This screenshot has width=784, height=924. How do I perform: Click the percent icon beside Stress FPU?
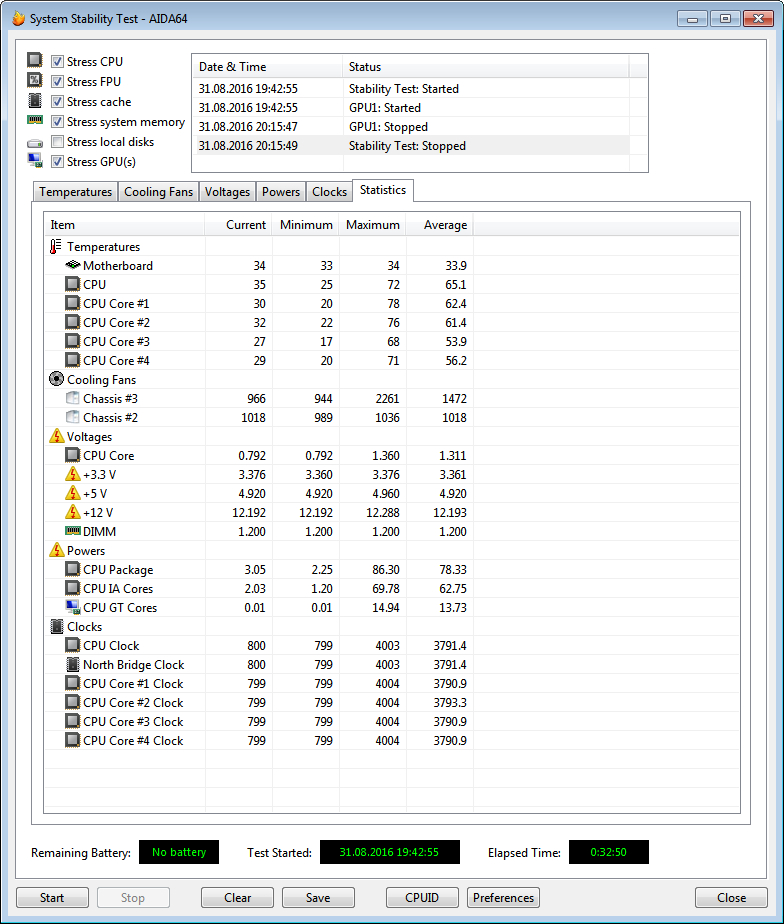pos(35,80)
